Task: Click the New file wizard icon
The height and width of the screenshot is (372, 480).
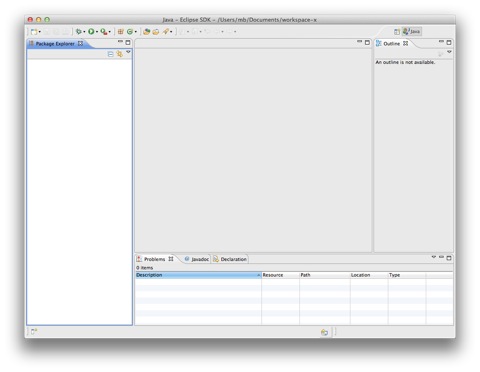Action: (x=34, y=32)
